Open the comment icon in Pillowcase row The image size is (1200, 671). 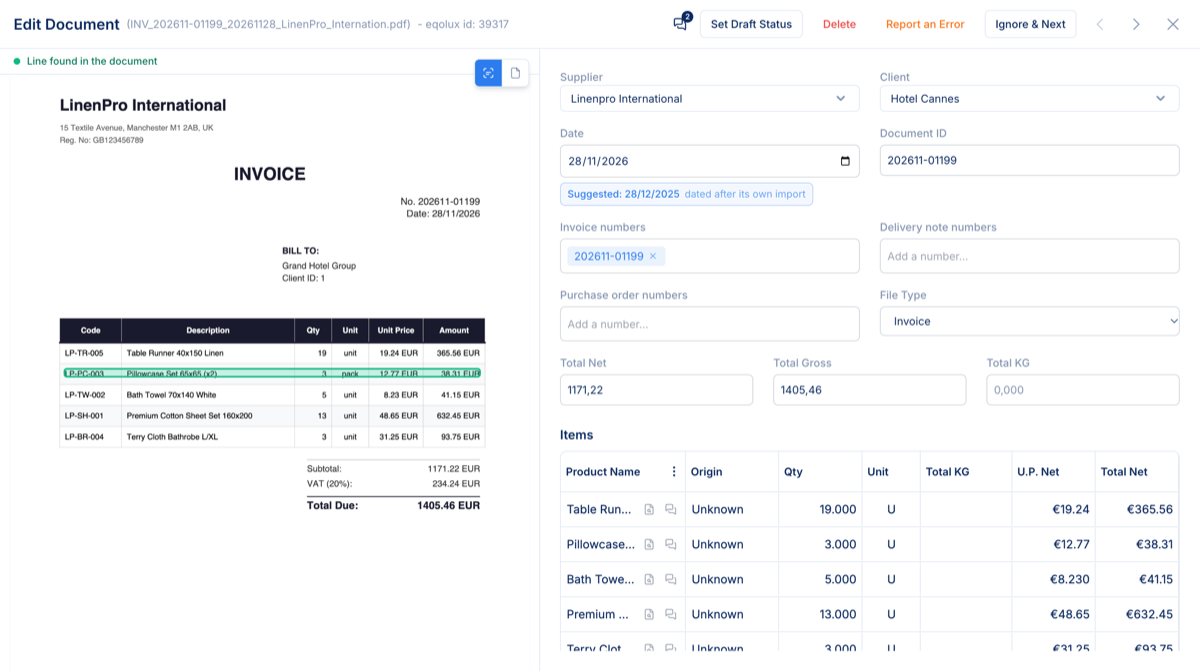click(x=671, y=544)
